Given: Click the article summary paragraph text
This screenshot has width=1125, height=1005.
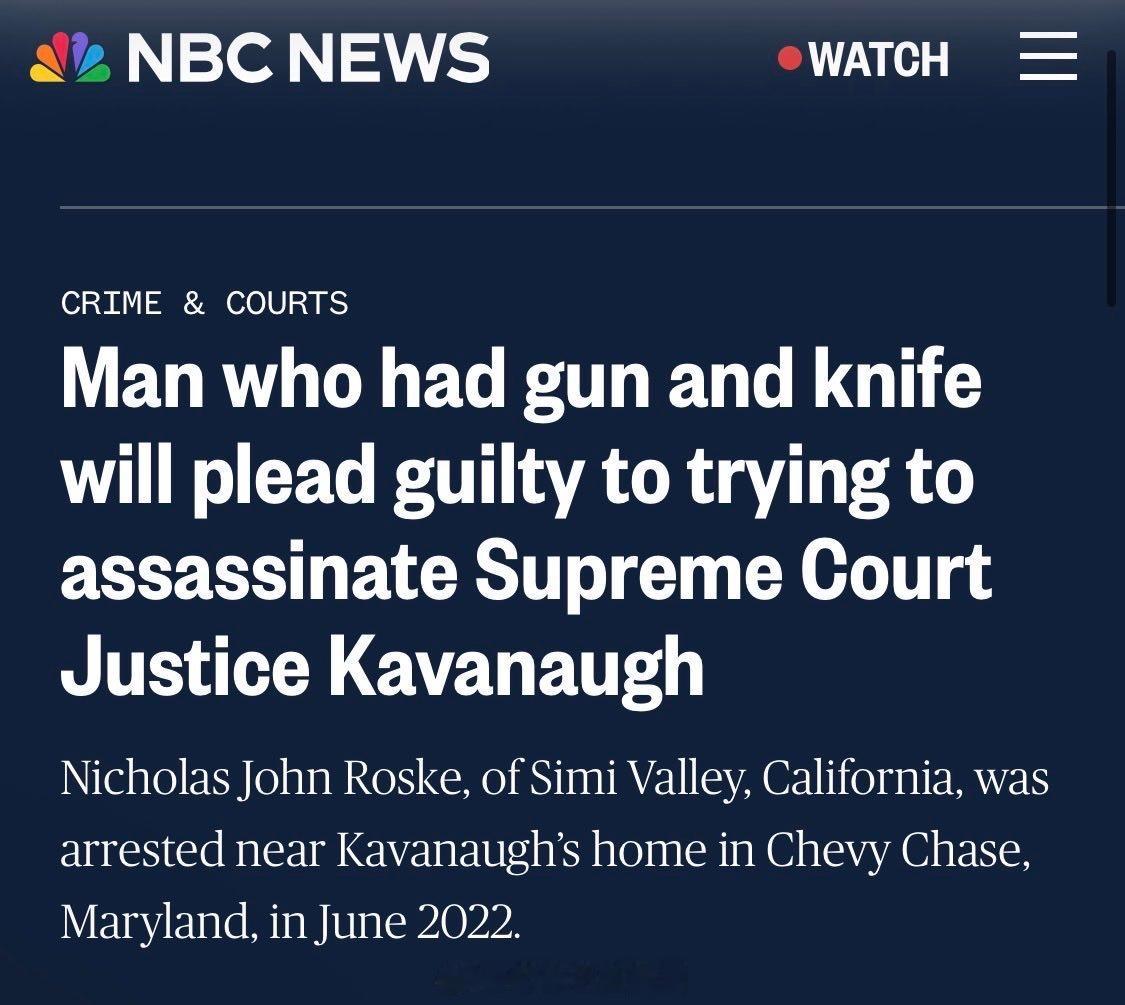Looking at the screenshot, I should point(550,849).
